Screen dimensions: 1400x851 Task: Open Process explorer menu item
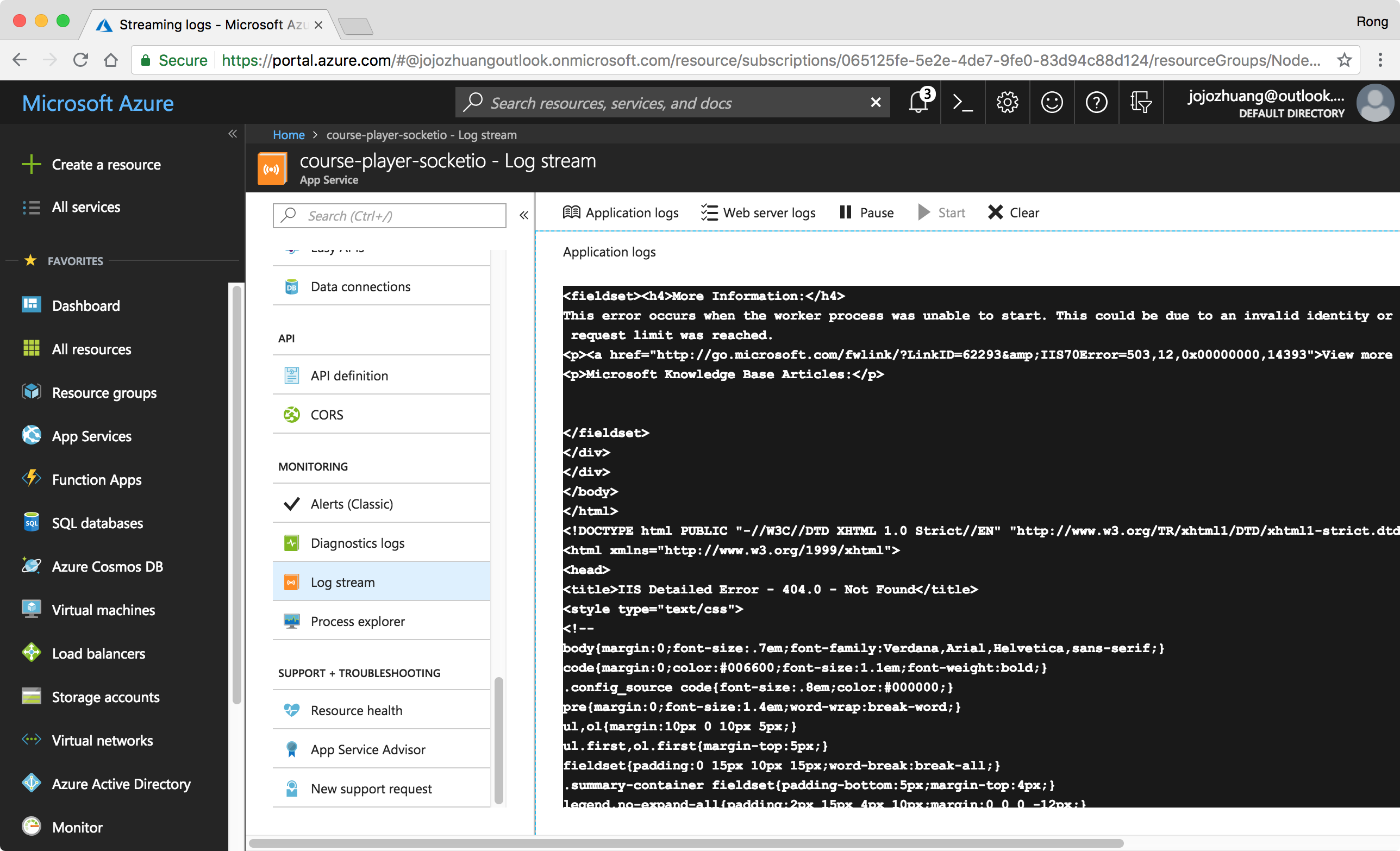[382, 621]
